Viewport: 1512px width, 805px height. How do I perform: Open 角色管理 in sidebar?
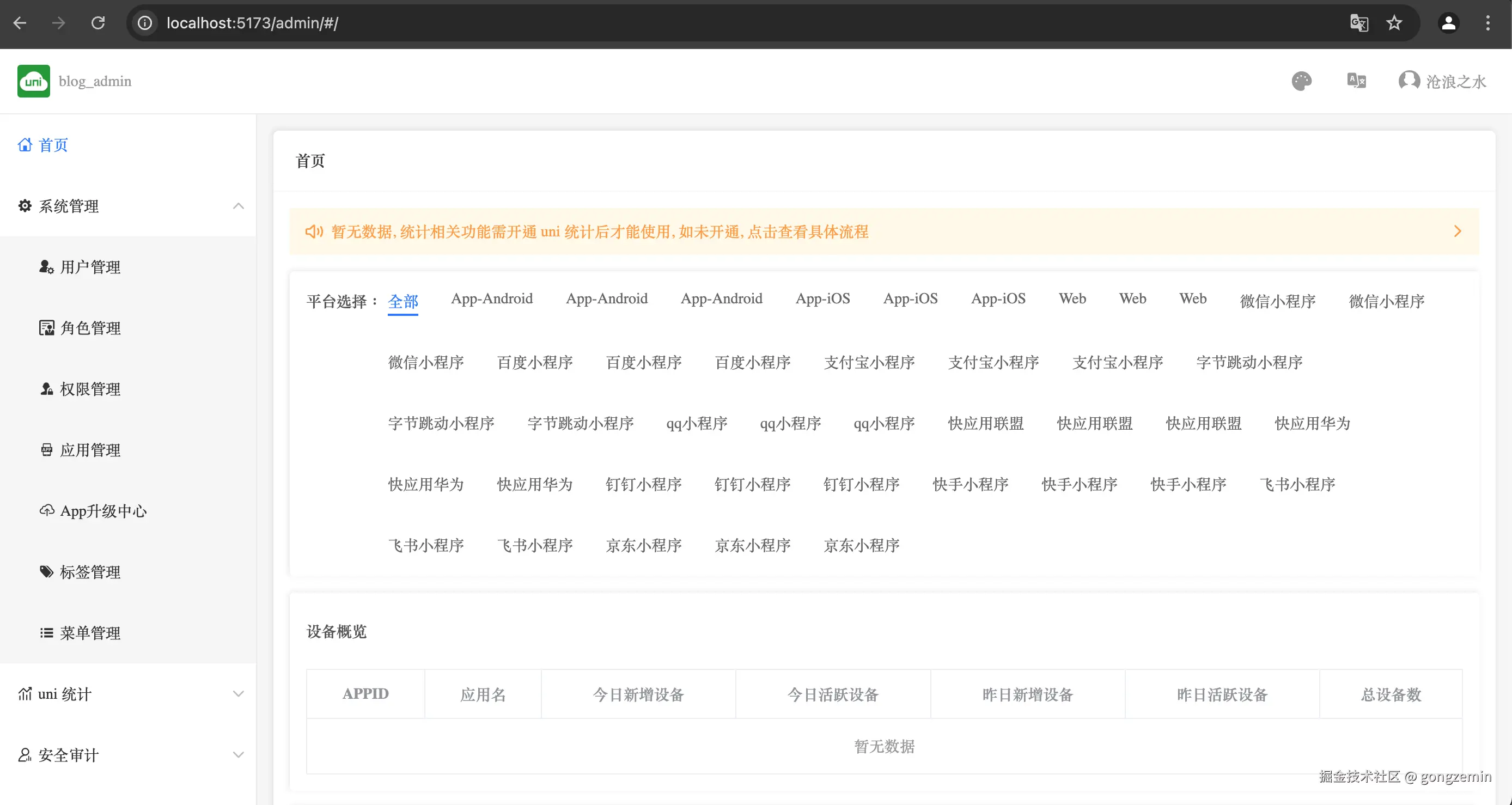90,328
